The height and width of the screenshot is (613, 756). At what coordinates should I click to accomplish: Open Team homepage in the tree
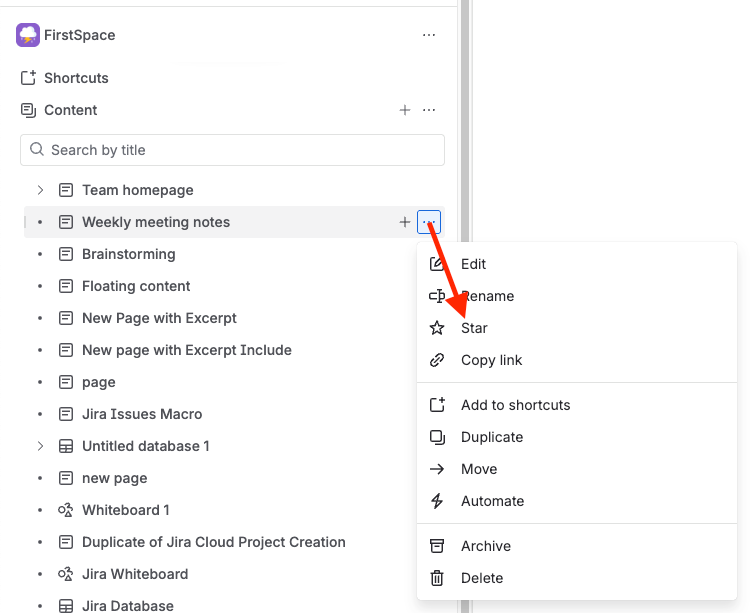click(137, 190)
